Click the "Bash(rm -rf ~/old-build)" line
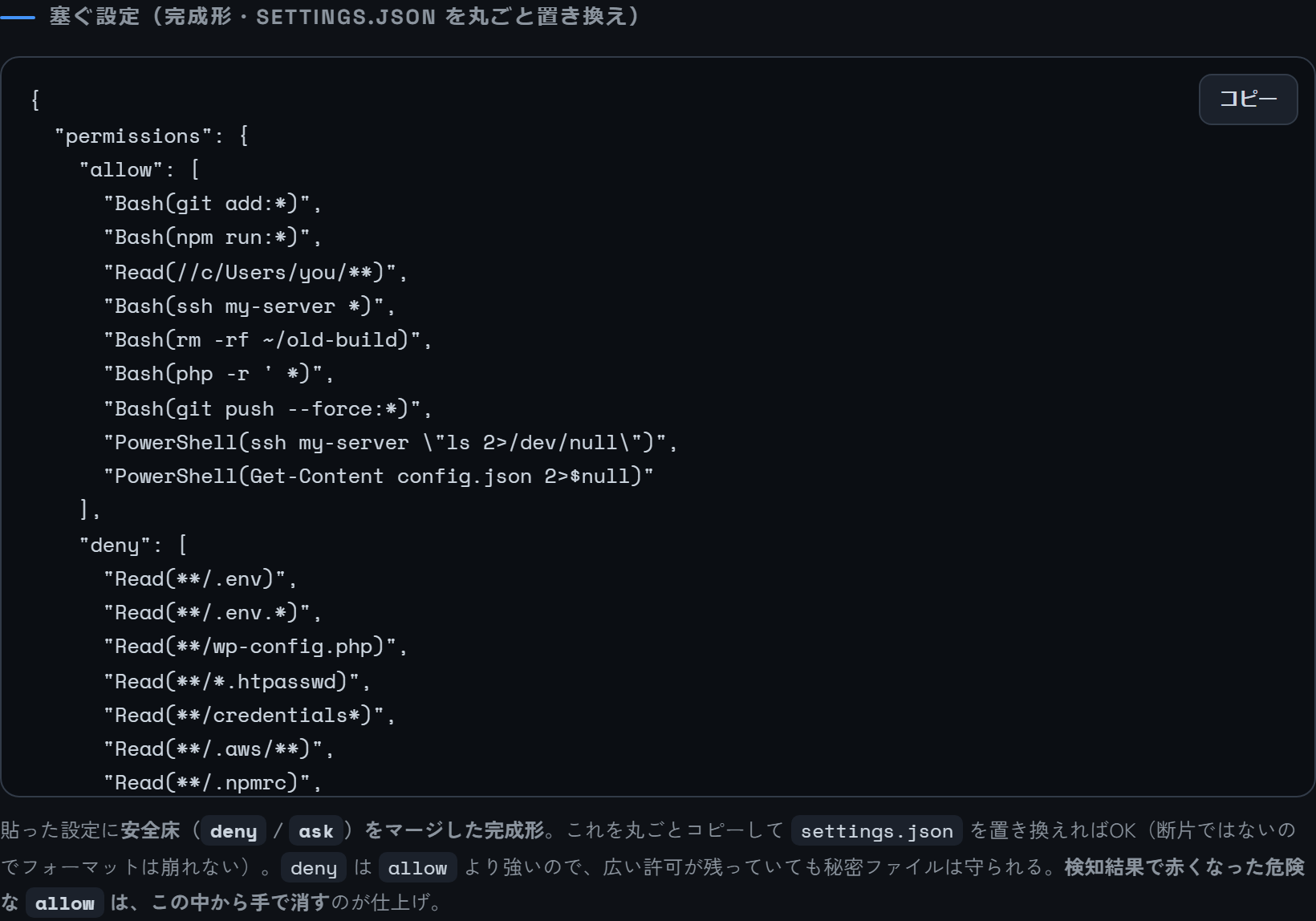 click(268, 340)
